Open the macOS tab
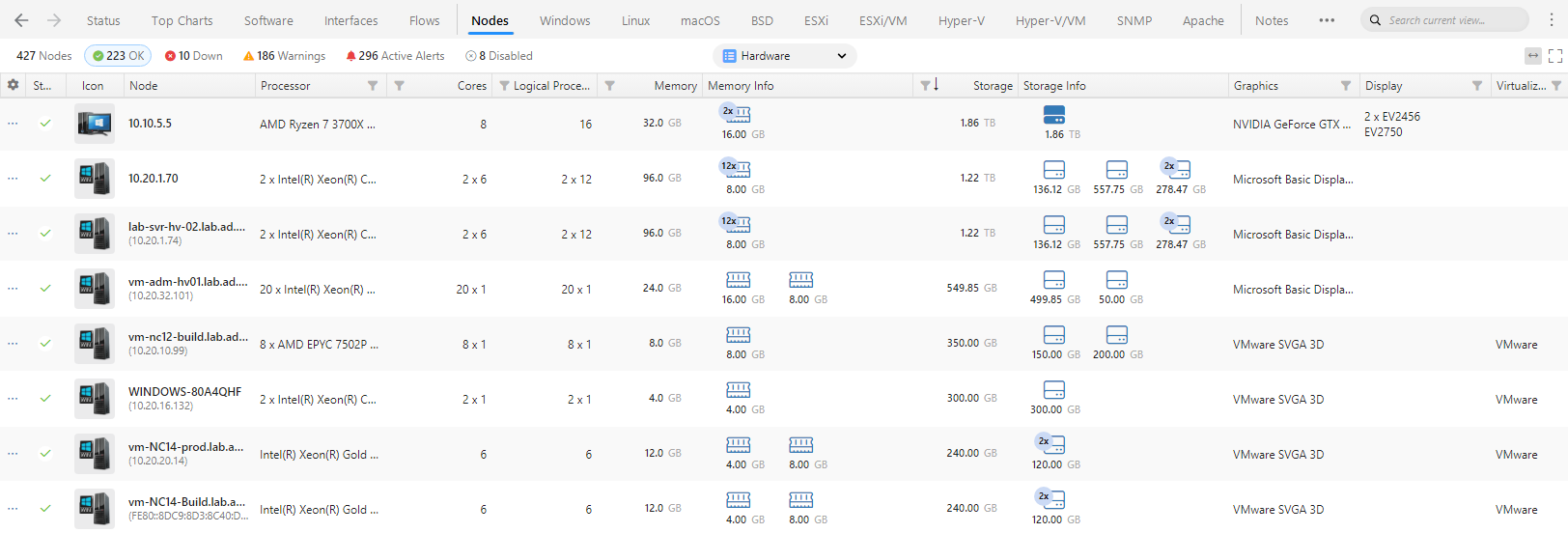This screenshot has width=1568, height=533. [700, 20]
